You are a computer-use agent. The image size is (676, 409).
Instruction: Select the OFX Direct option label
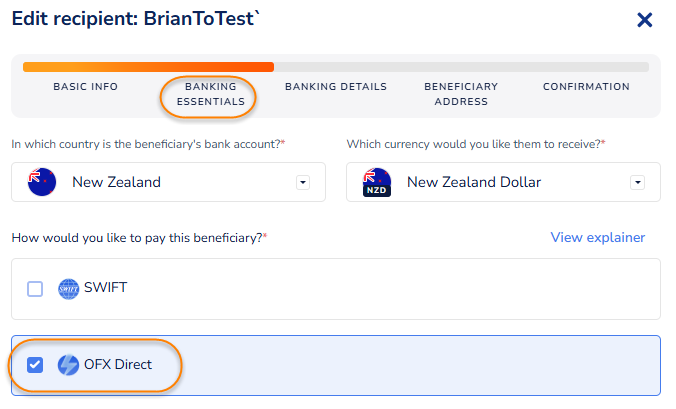[x=118, y=365]
